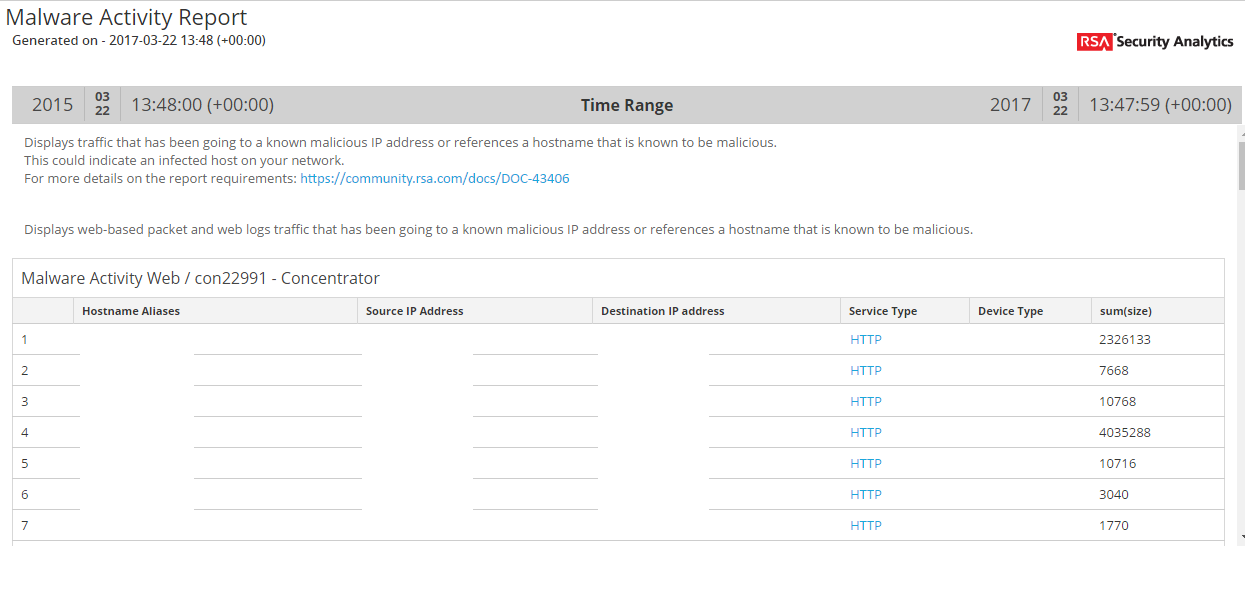1245x590 pixels.
Task: Open the HTTP link in row 5
Action: click(866, 464)
